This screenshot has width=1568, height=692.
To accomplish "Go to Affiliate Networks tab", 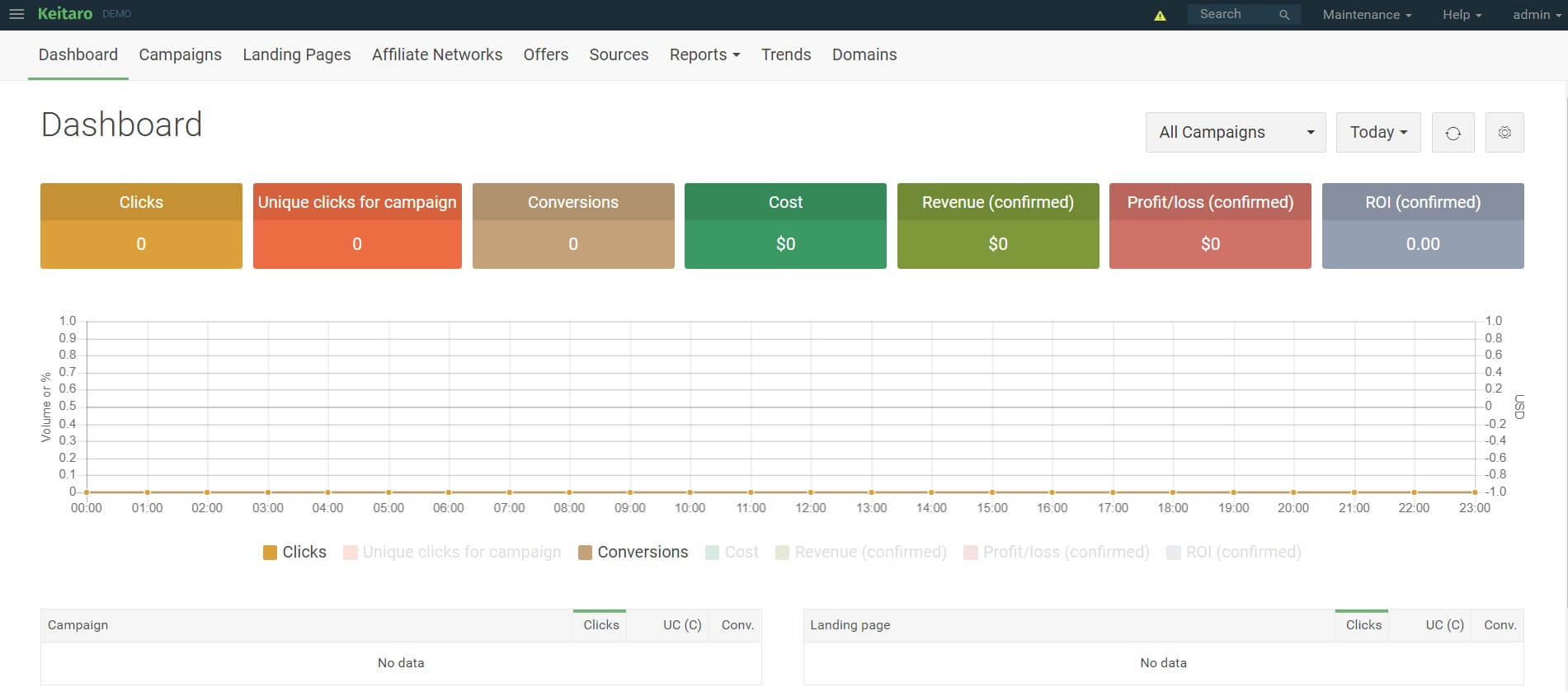I will 436,55.
